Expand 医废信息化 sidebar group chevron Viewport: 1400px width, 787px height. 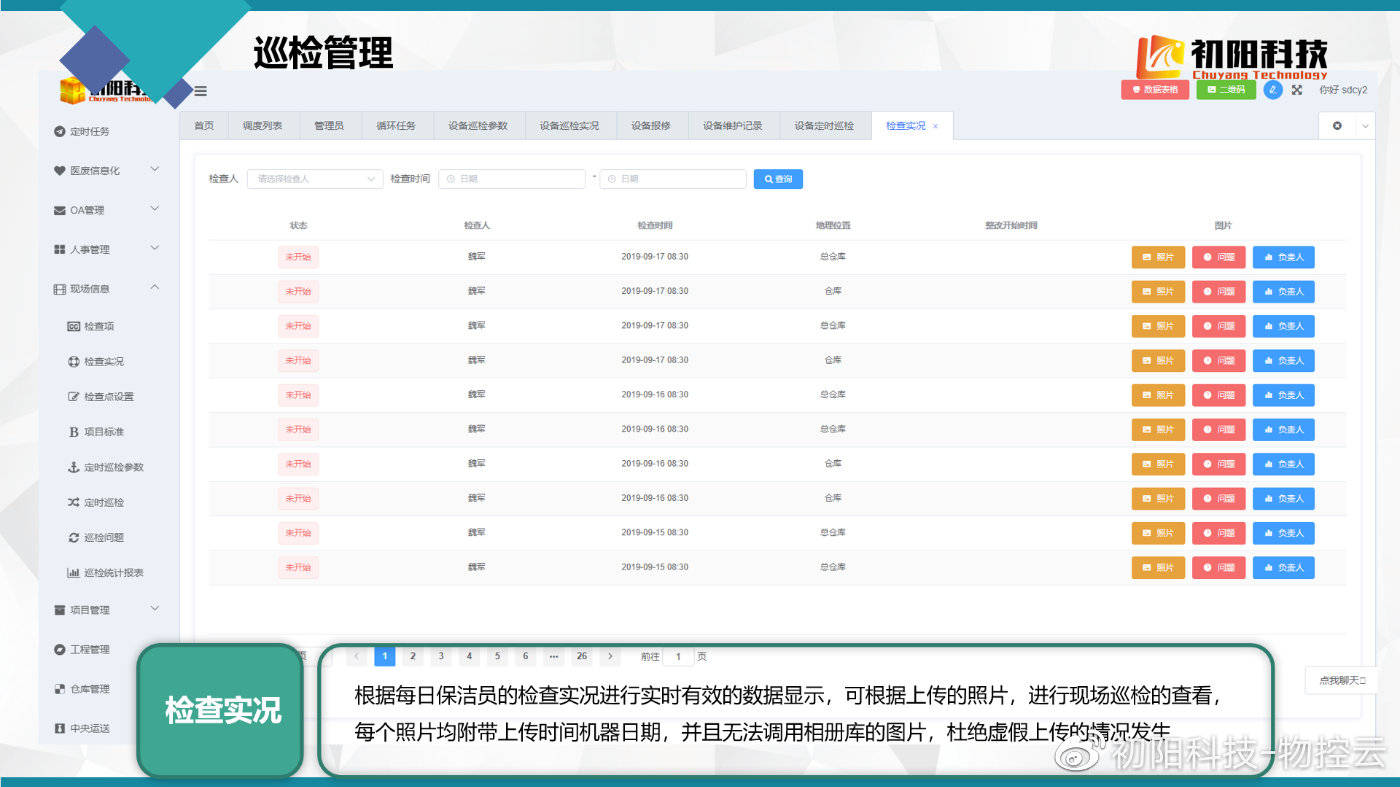pyautogui.click(x=154, y=169)
